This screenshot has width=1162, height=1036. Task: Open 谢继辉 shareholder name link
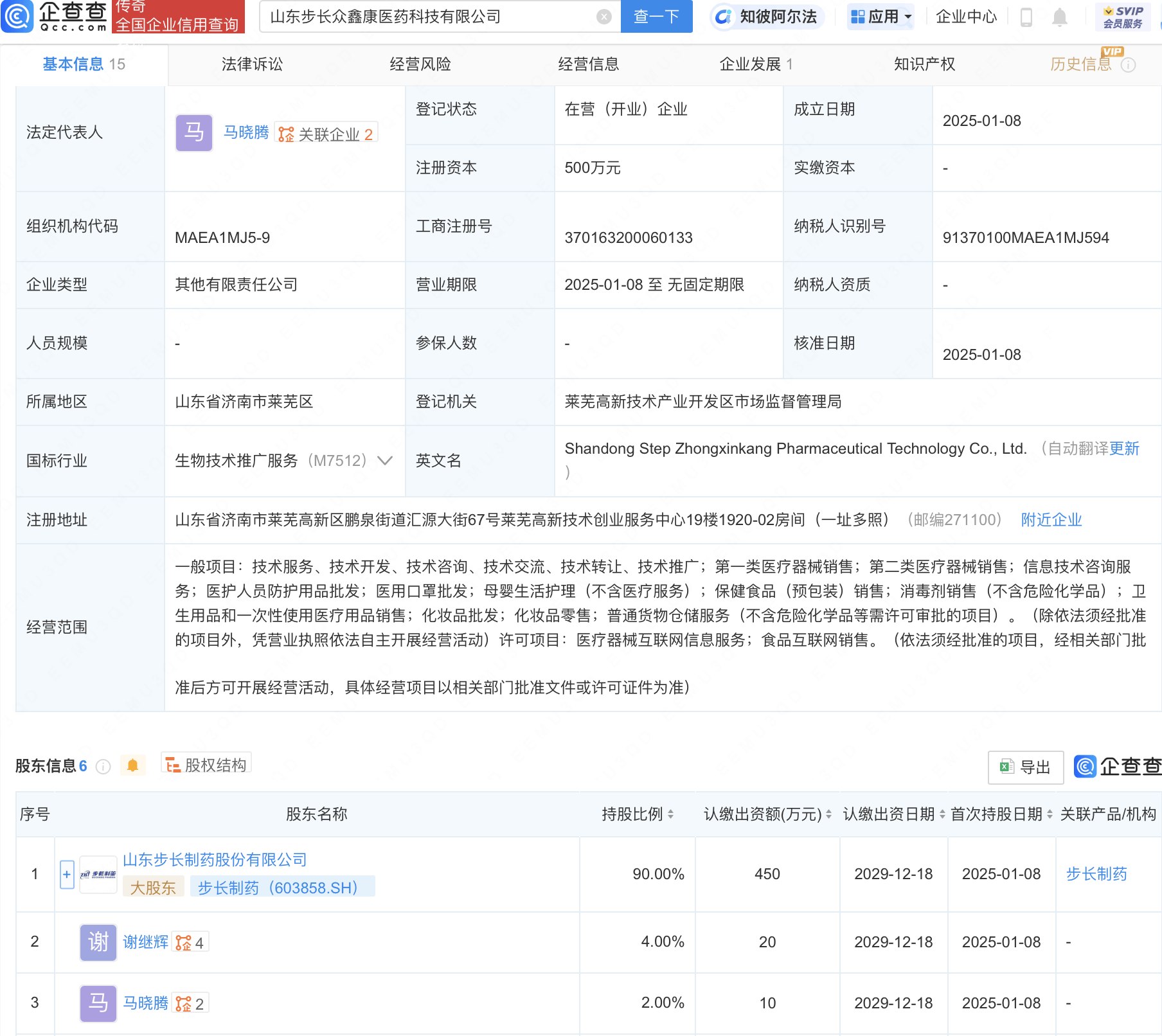coord(145,942)
